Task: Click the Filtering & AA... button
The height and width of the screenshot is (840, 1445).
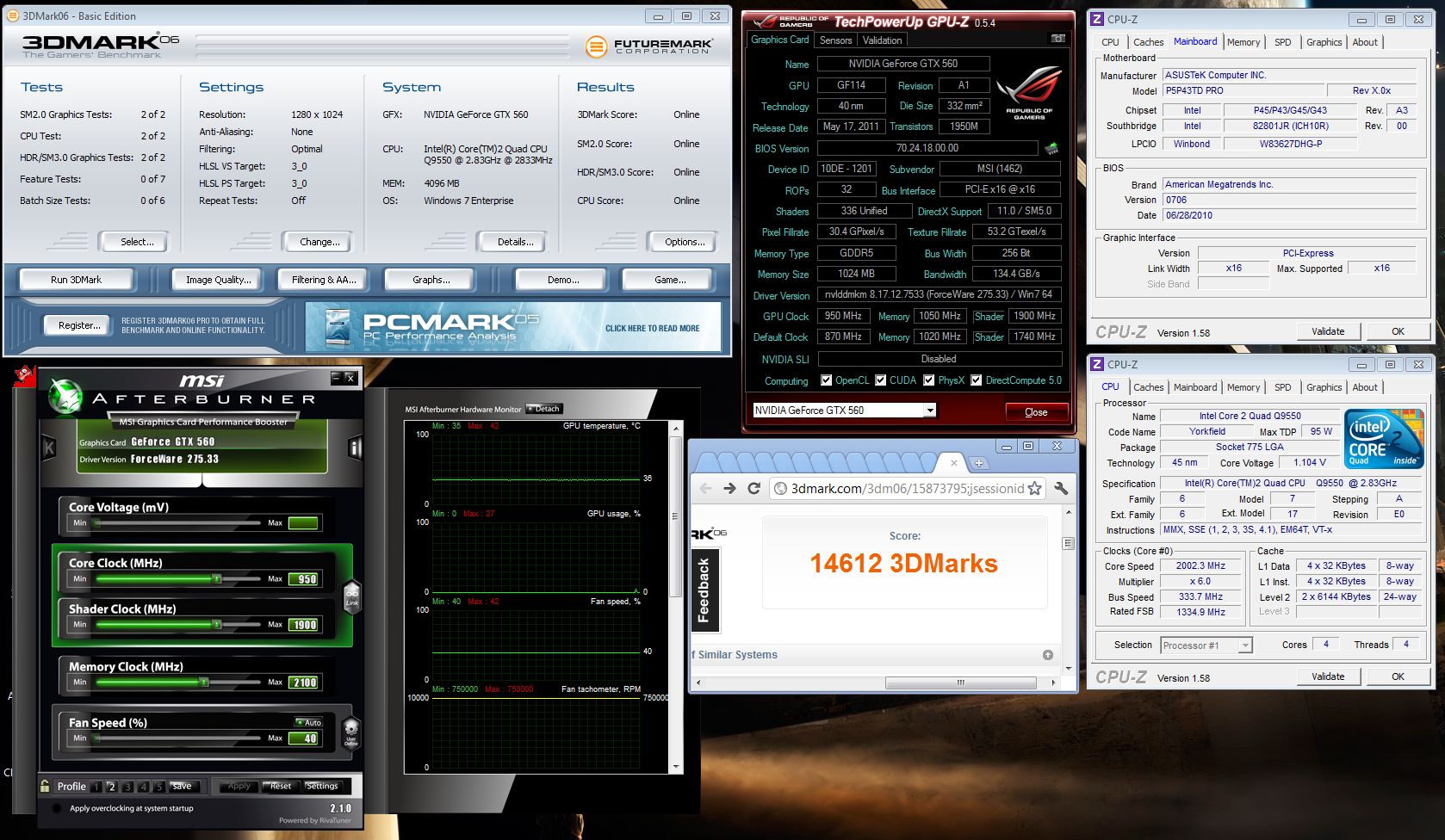Action: tap(324, 280)
